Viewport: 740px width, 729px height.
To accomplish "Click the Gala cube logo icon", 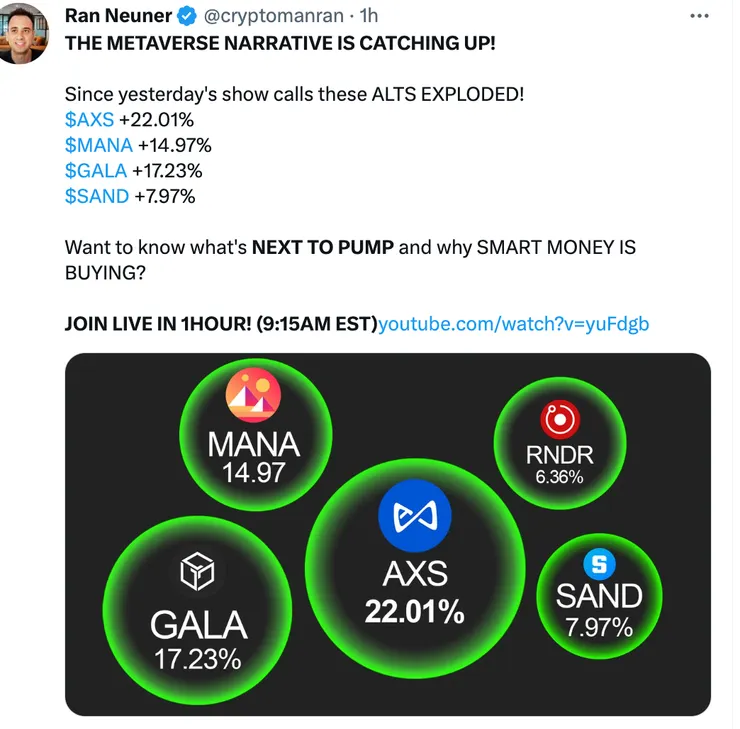I will click(198, 572).
